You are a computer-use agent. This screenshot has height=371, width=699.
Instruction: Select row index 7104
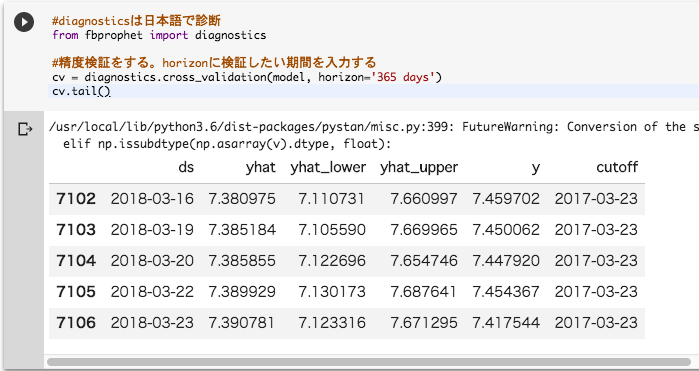76,260
